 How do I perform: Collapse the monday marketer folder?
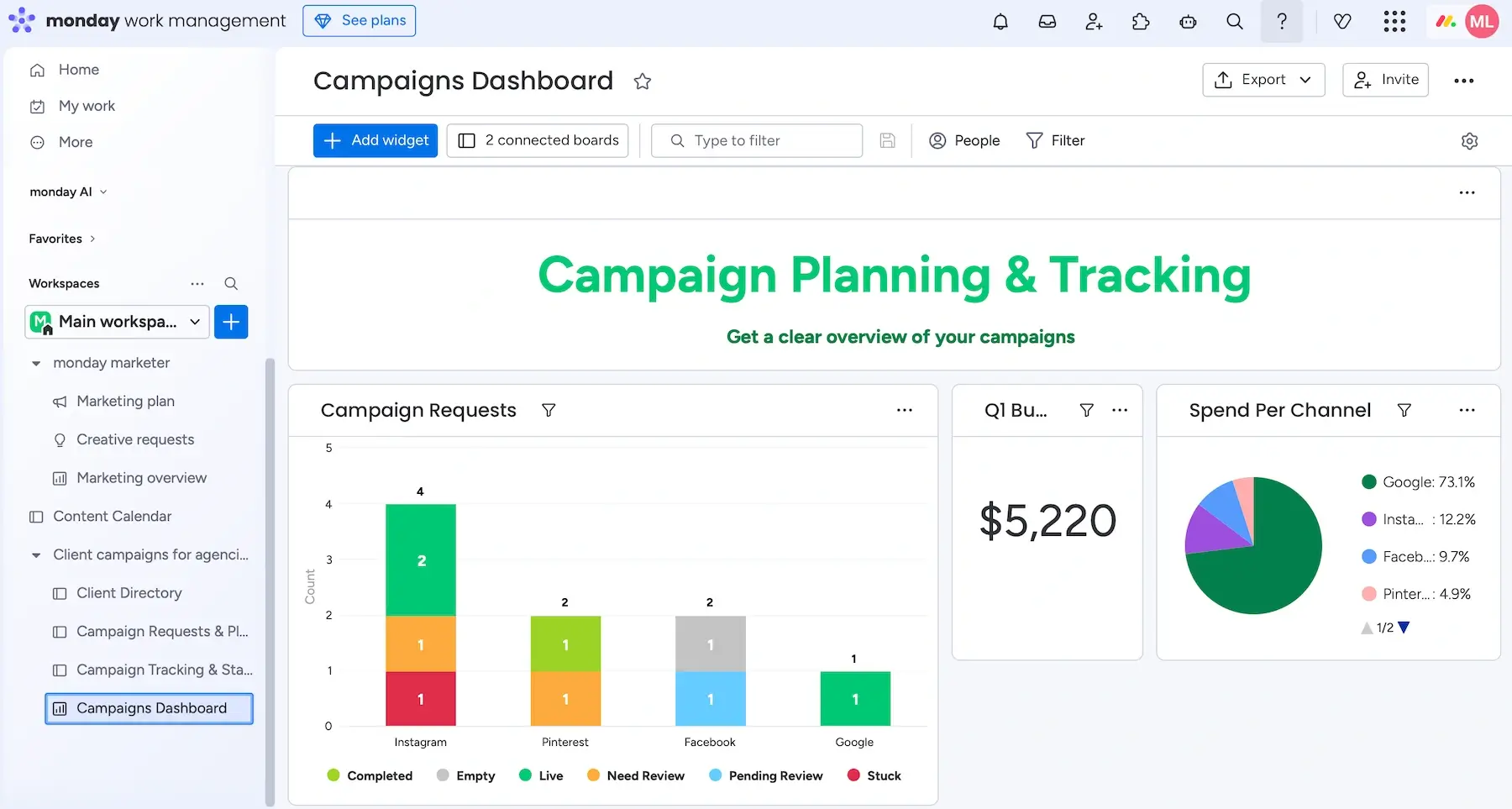click(36, 363)
